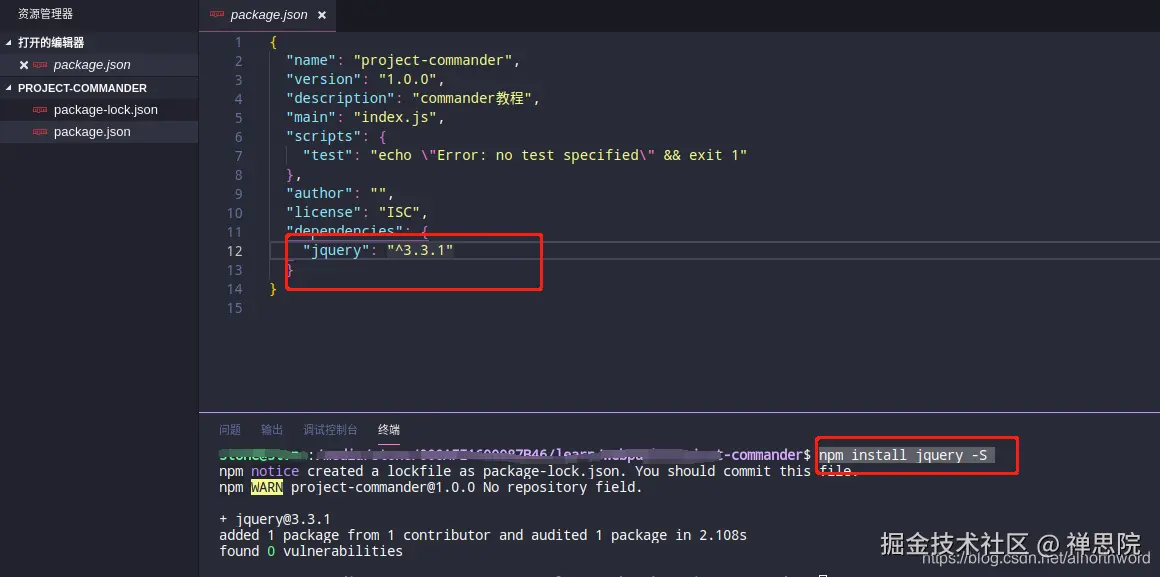Place cursor on "commander教程" description value
Image resolution: width=1160 pixels, height=577 pixels.
(472, 98)
